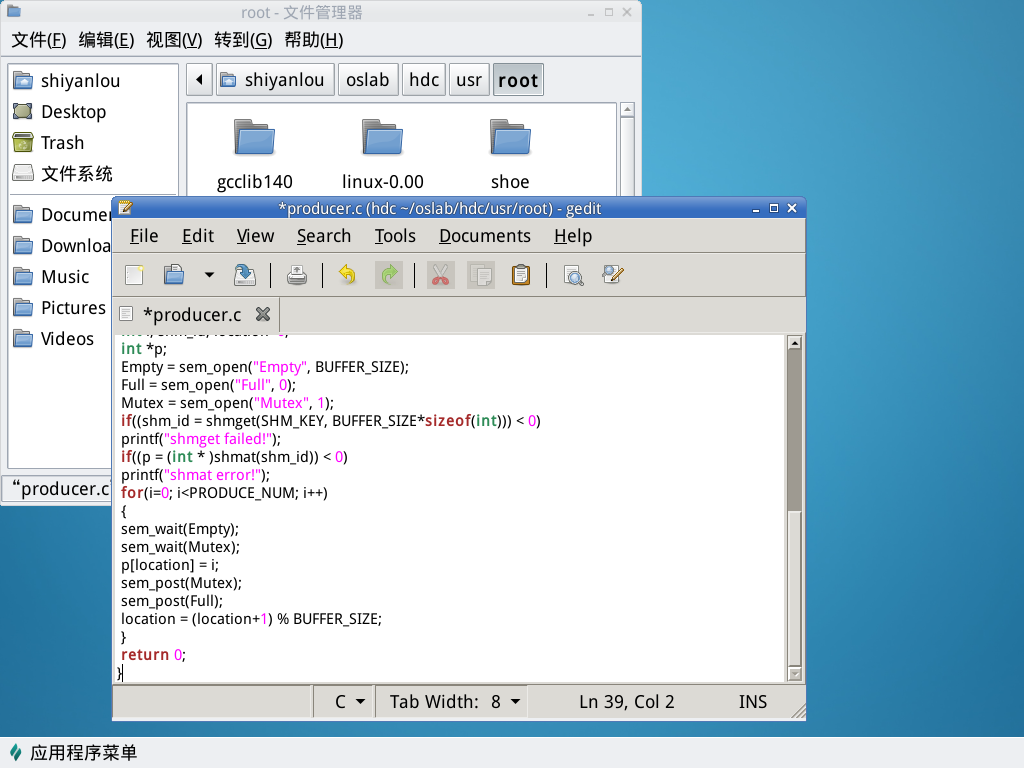Toggle INS insert mode in the status bar
Image resolution: width=1024 pixels, height=768 pixels.
tap(752, 702)
